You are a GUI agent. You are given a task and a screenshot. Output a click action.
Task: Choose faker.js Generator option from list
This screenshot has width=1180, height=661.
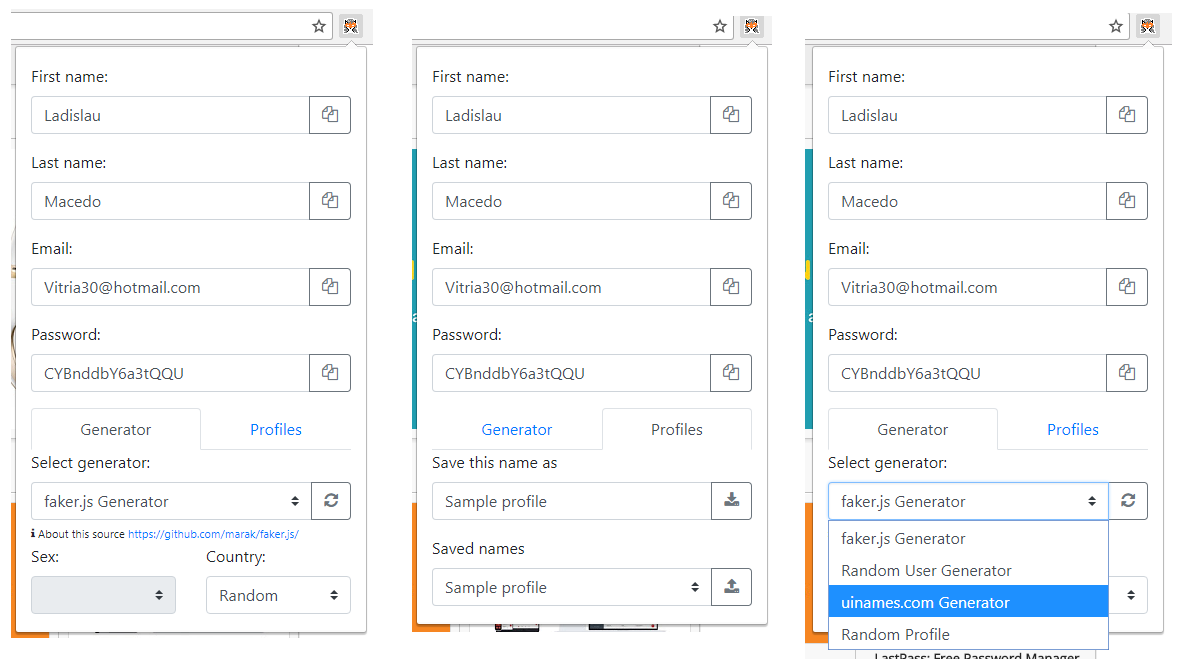coord(969,538)
